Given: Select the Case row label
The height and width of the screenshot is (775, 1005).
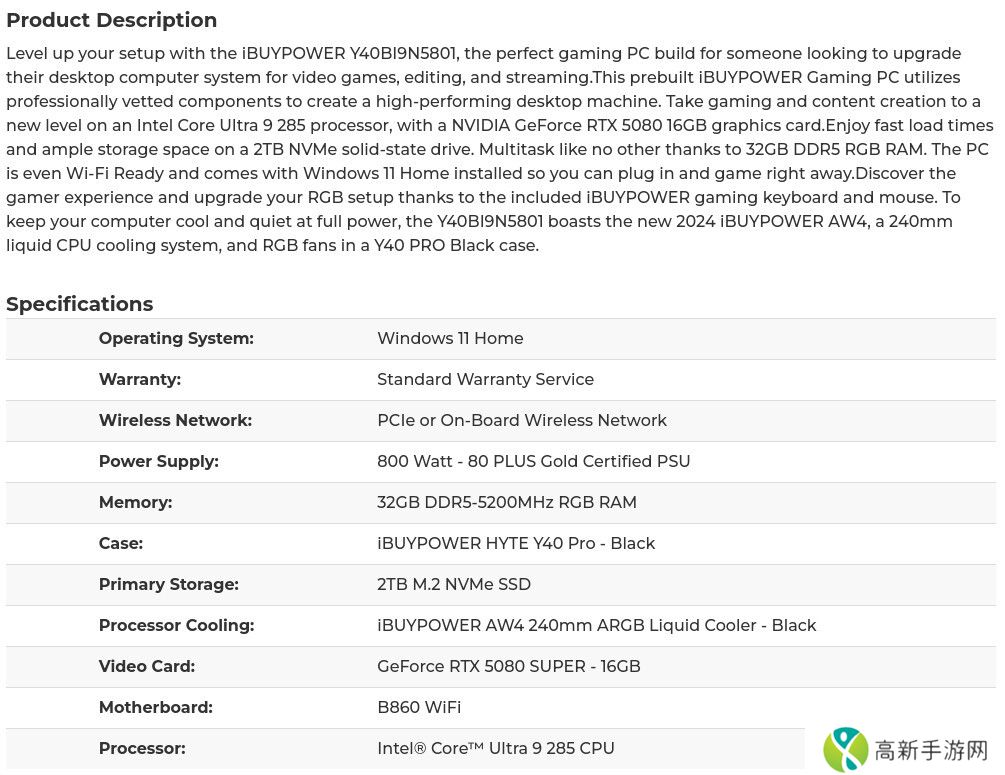Looking at the screenshot, I should [121, 544].
